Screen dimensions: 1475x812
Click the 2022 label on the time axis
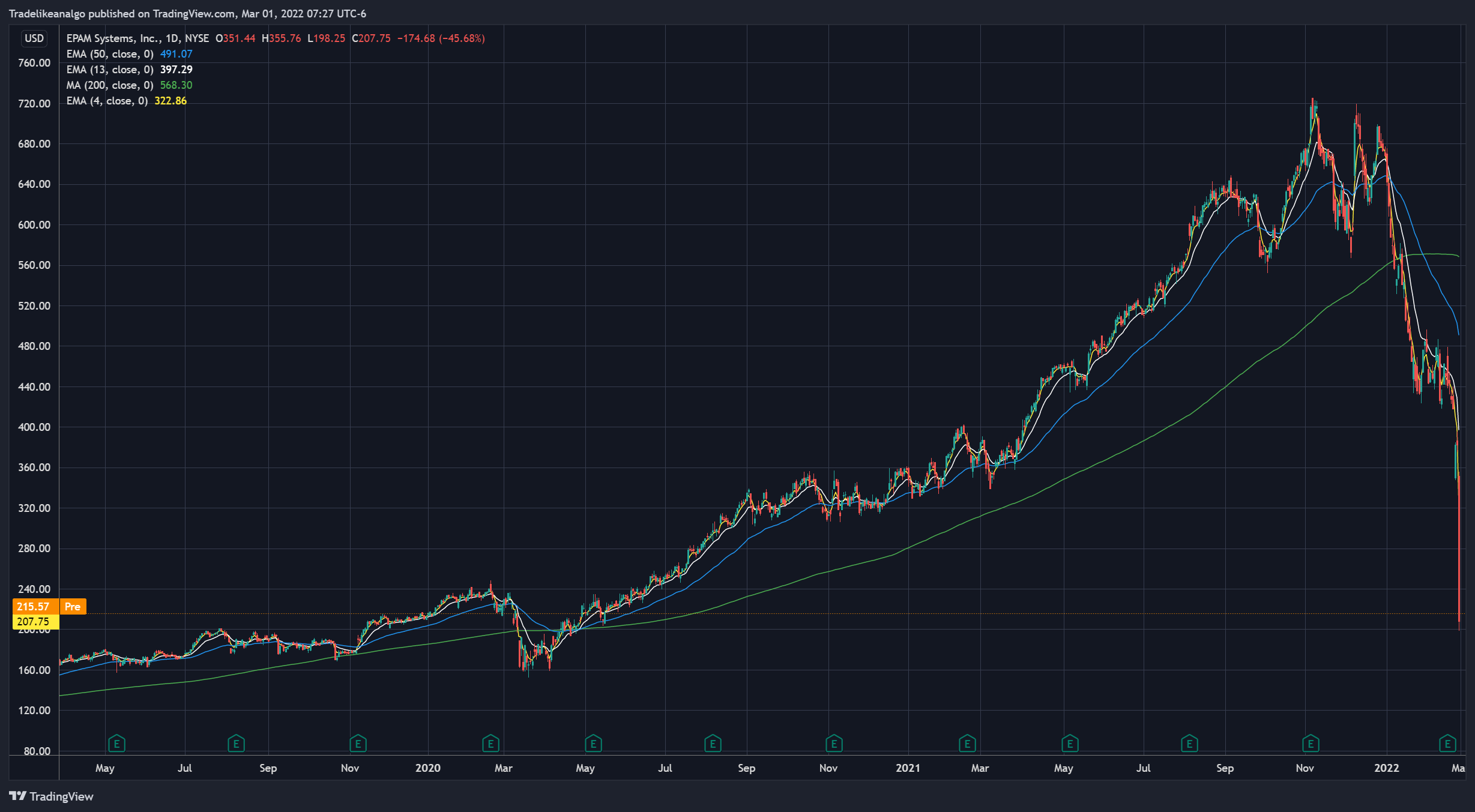[x=1387, y=768]
